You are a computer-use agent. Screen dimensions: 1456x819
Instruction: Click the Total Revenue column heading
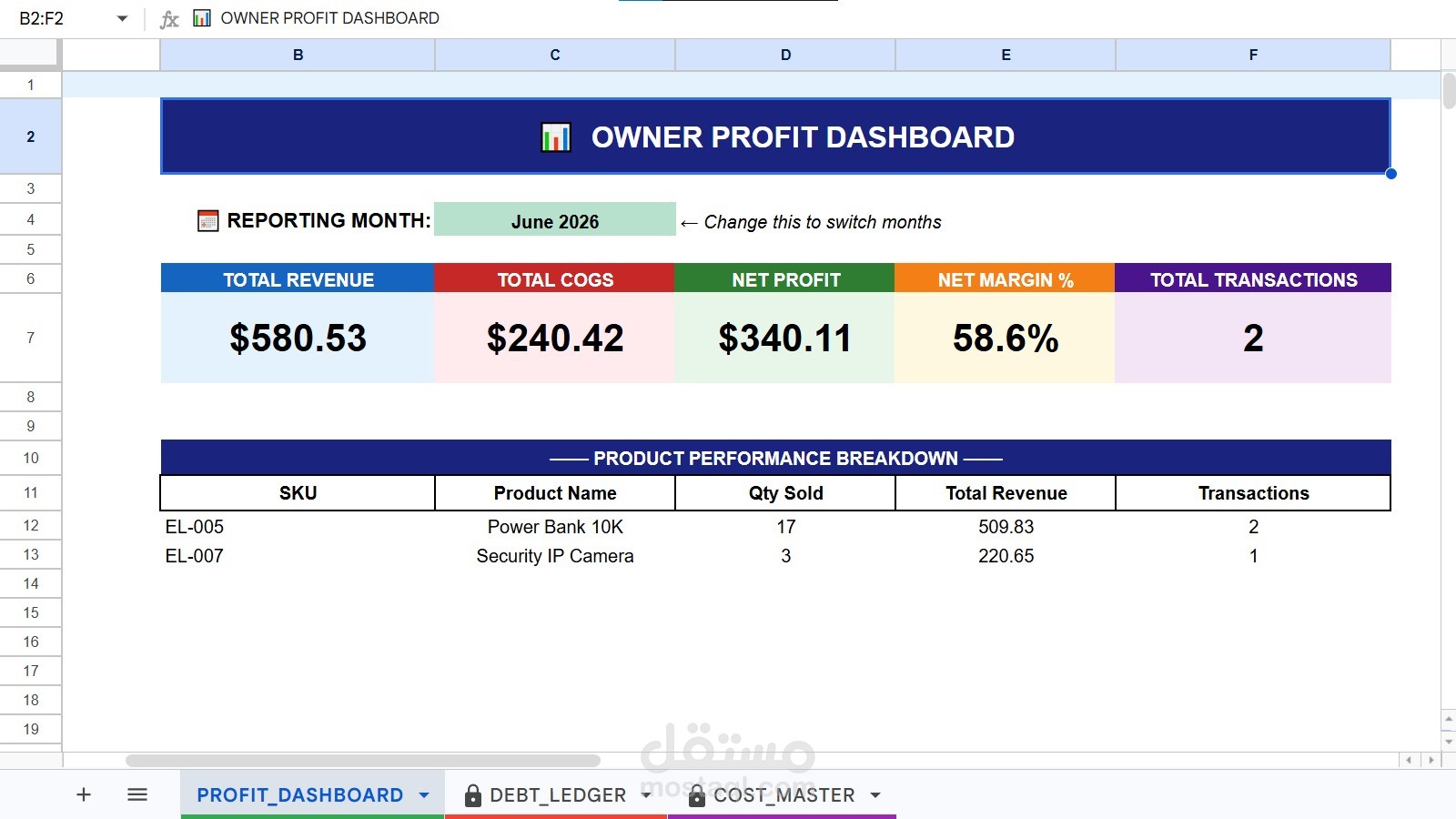(x=1006, y=492)
